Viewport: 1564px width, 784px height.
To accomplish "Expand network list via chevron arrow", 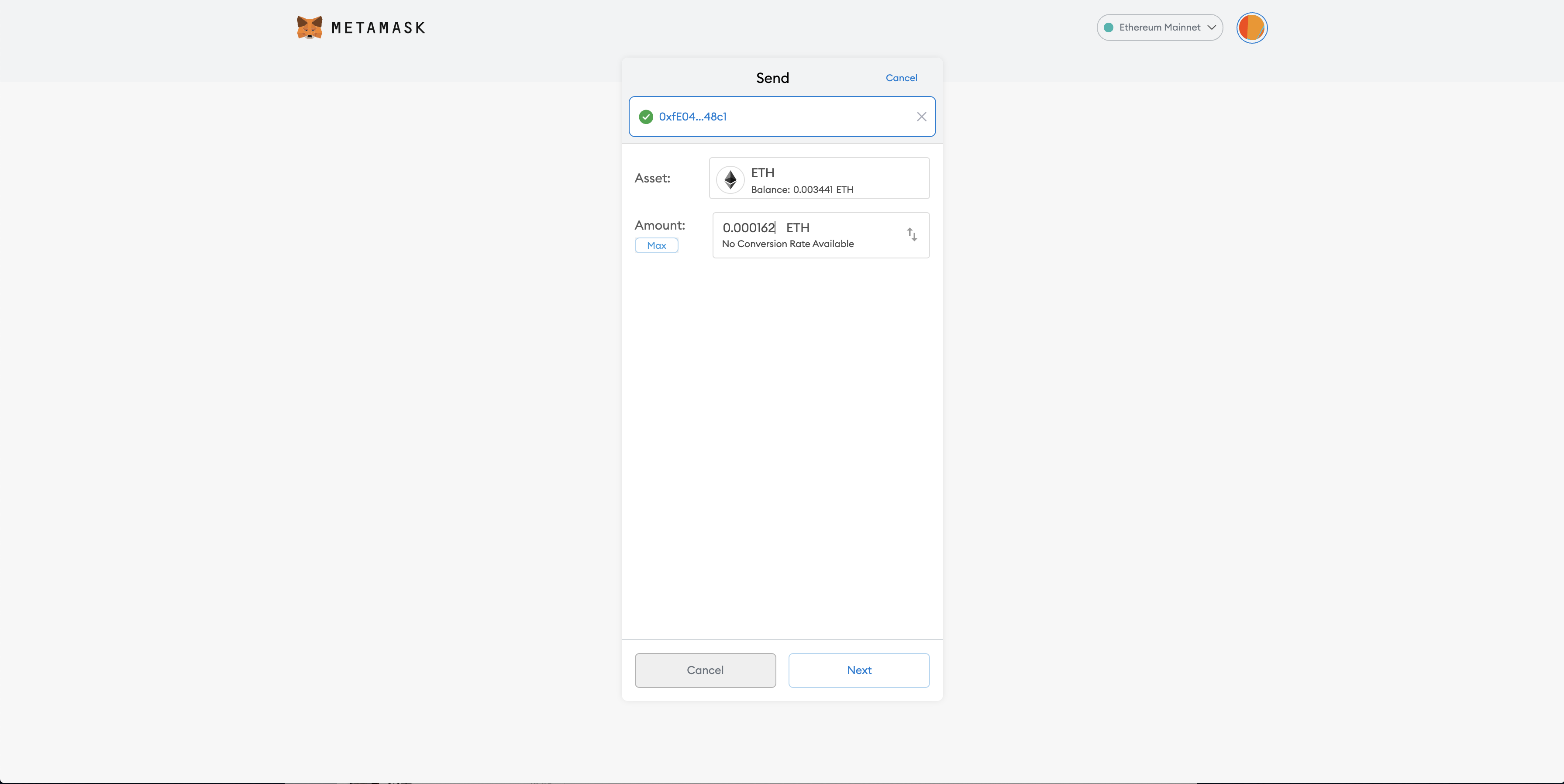I will 1211,28.
